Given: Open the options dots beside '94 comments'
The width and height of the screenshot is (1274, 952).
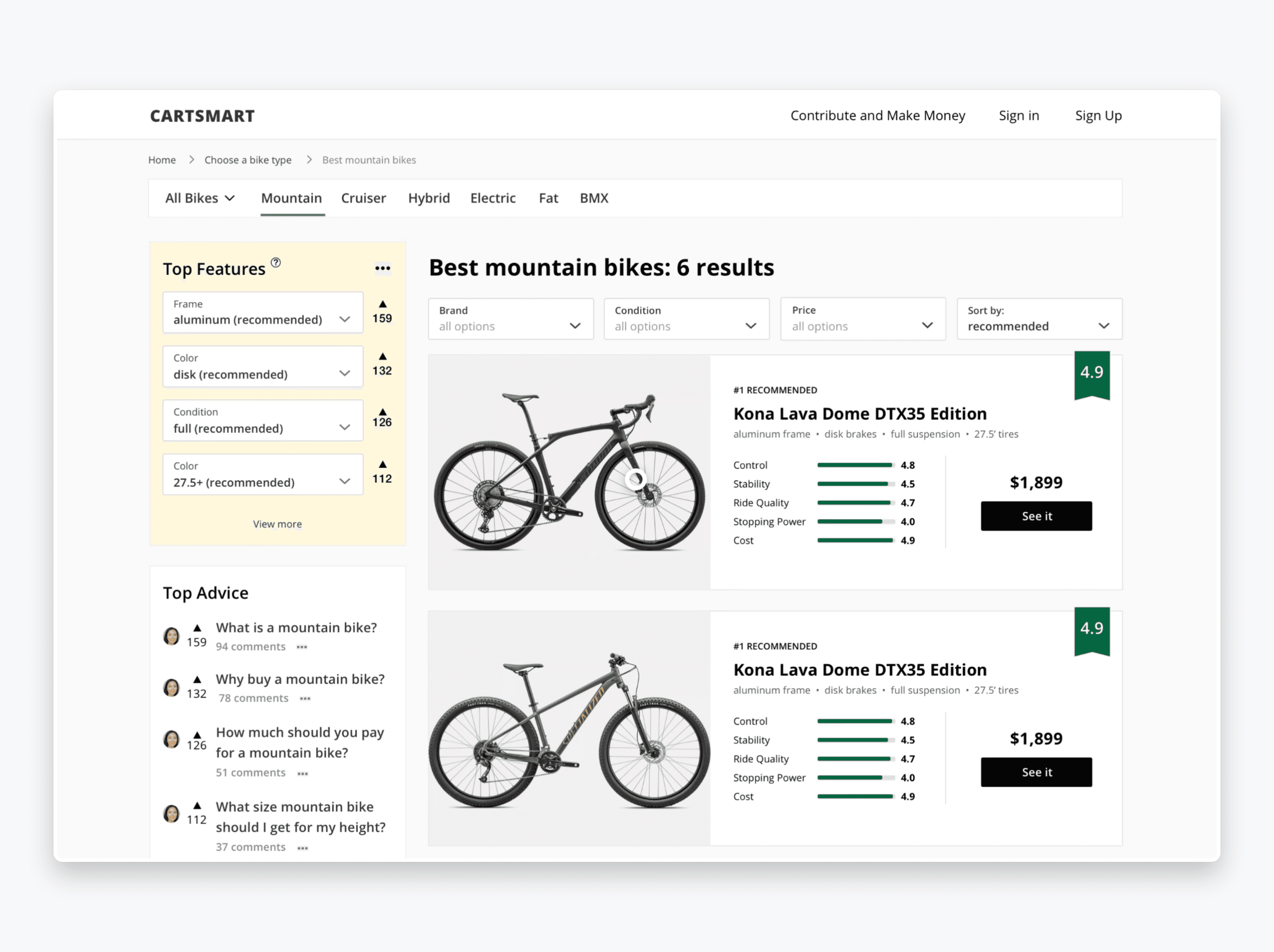Looking at the screenshot, I should (x=302, y=647).
